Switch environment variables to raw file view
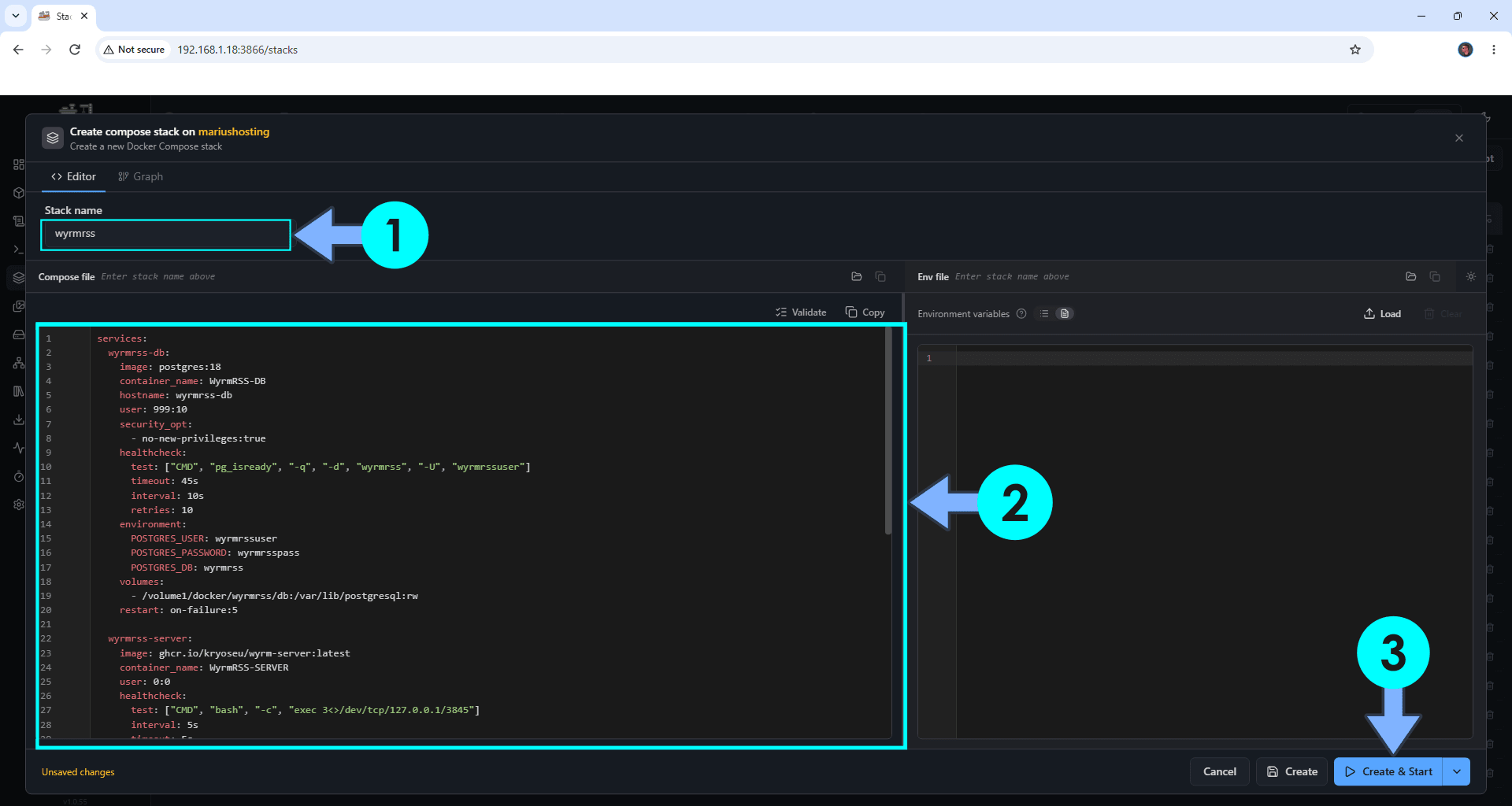The width and height of the screenshot is (1512, 806). click(x=1065, y=314)
